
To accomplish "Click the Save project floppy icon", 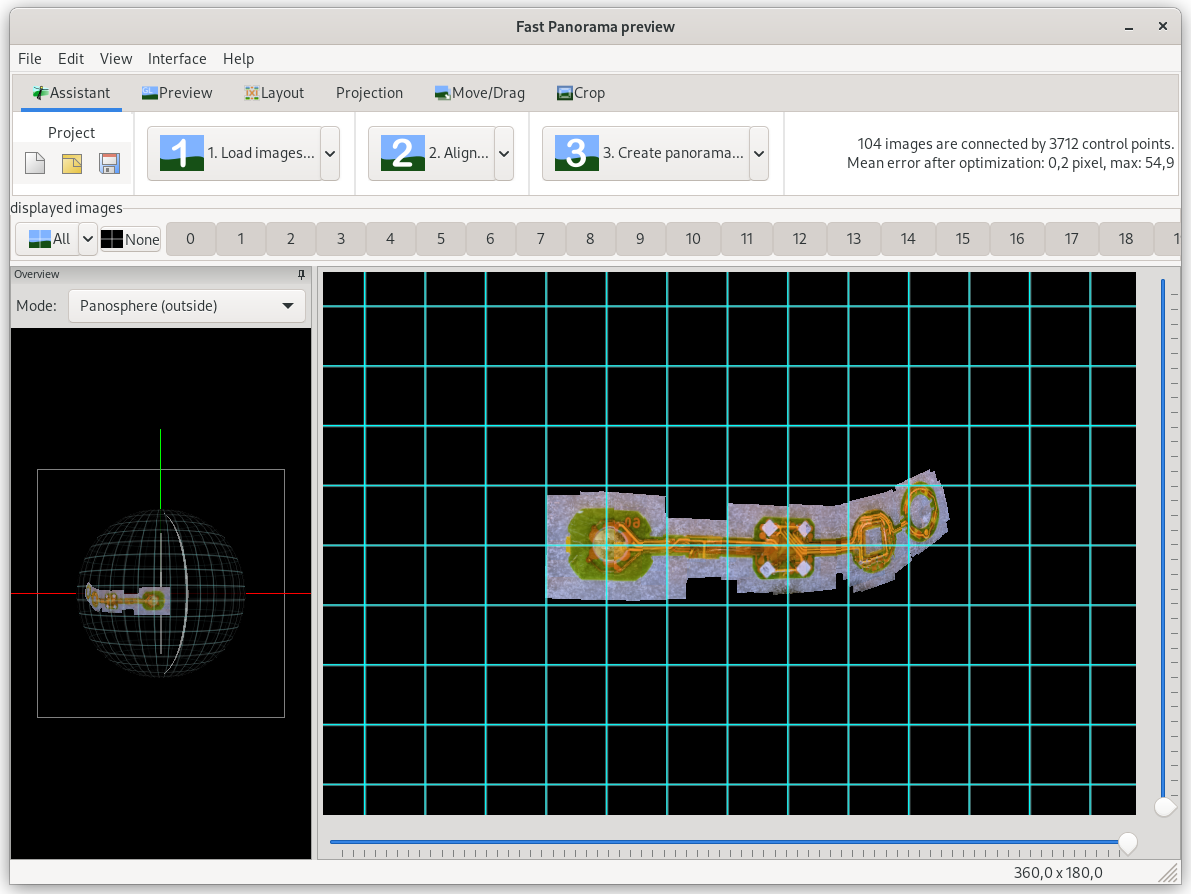I will click(109, 164).
